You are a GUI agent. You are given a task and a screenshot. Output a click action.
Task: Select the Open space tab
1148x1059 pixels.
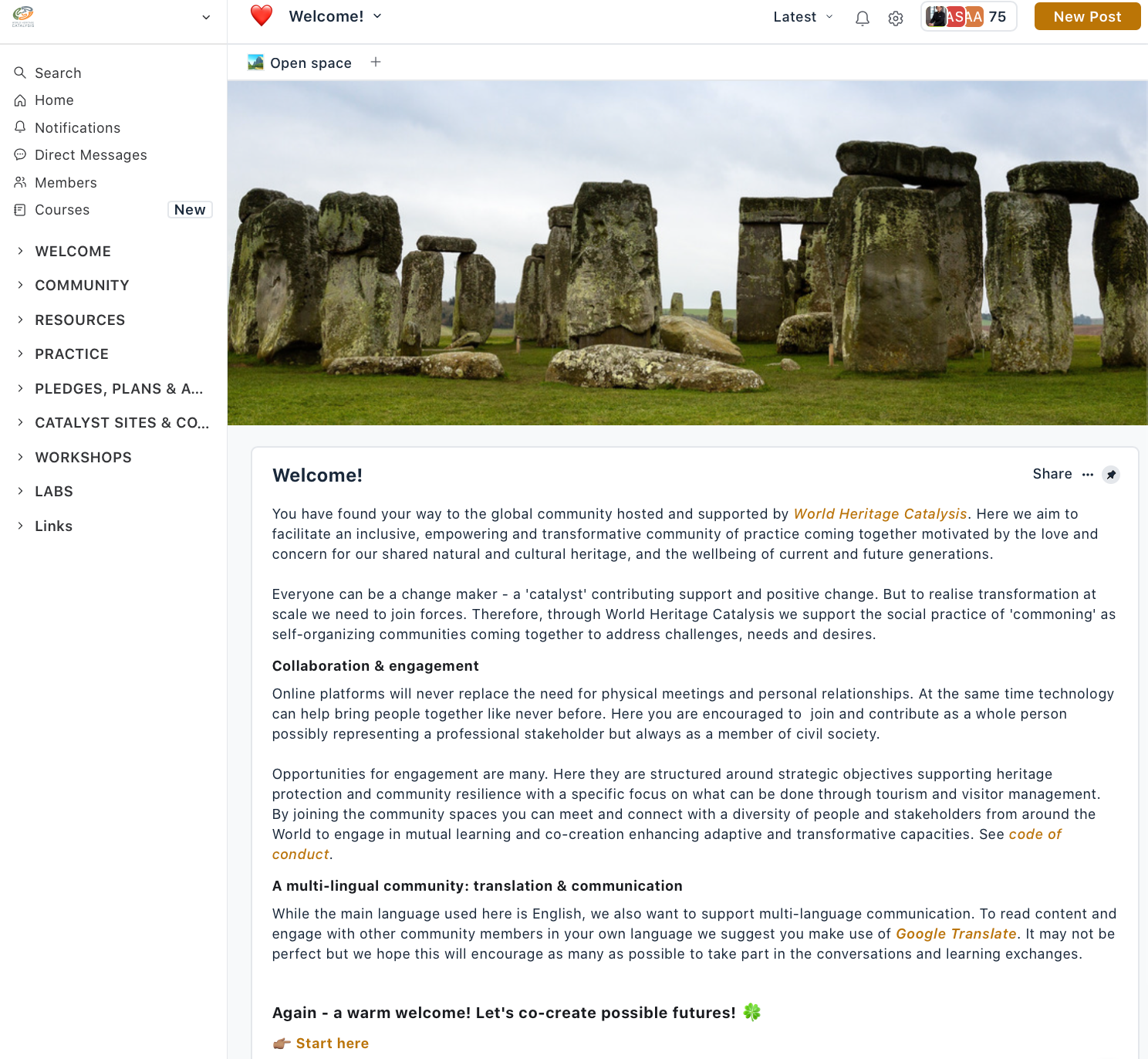click(299, 63)
